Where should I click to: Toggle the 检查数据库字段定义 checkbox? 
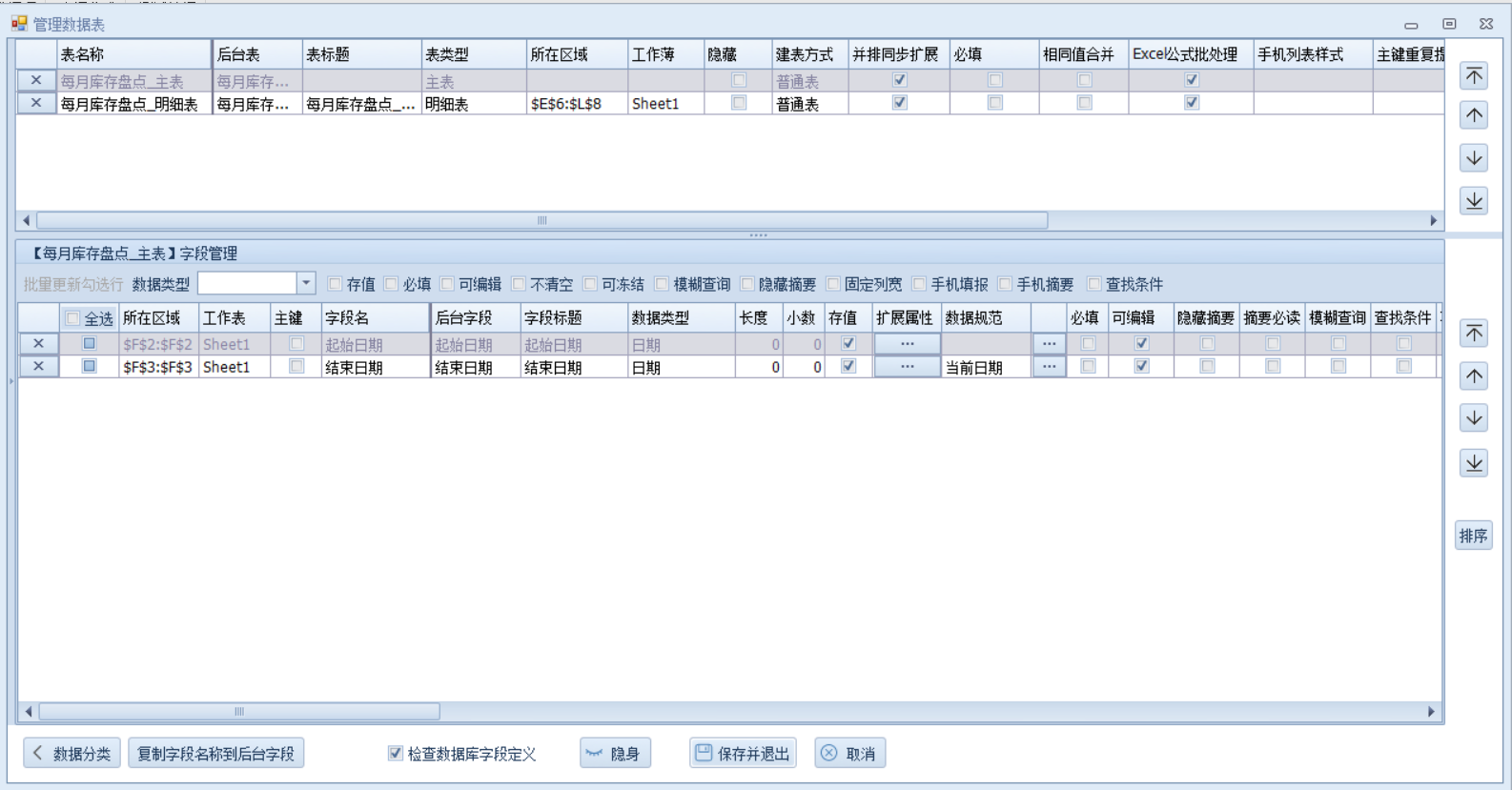tap(396, 754)
